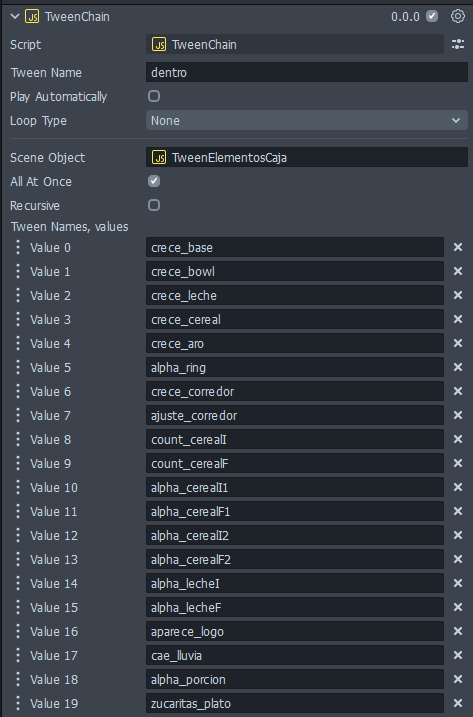Enable the Play Automatically checkbox
The width and height of the screenshot is (473, 717).
coord(154,96)
